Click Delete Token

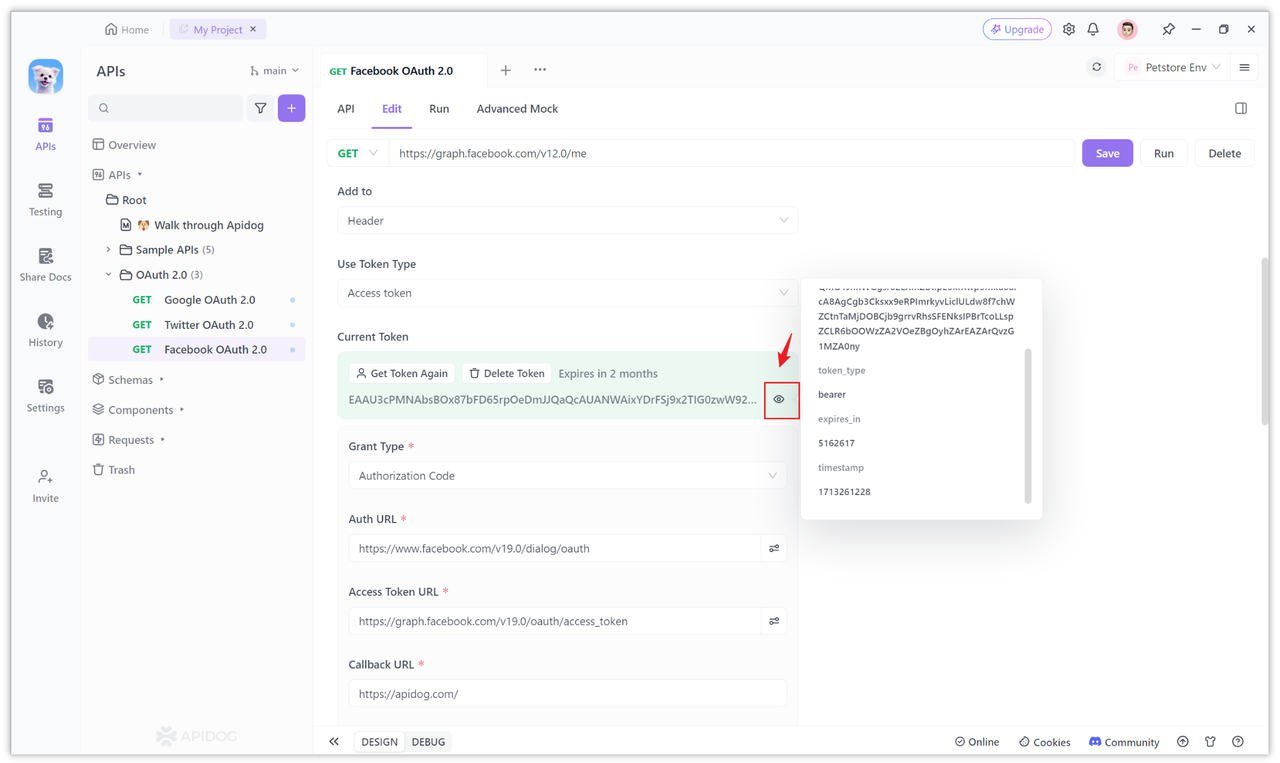pyautogui.click(x=507, y=373)
